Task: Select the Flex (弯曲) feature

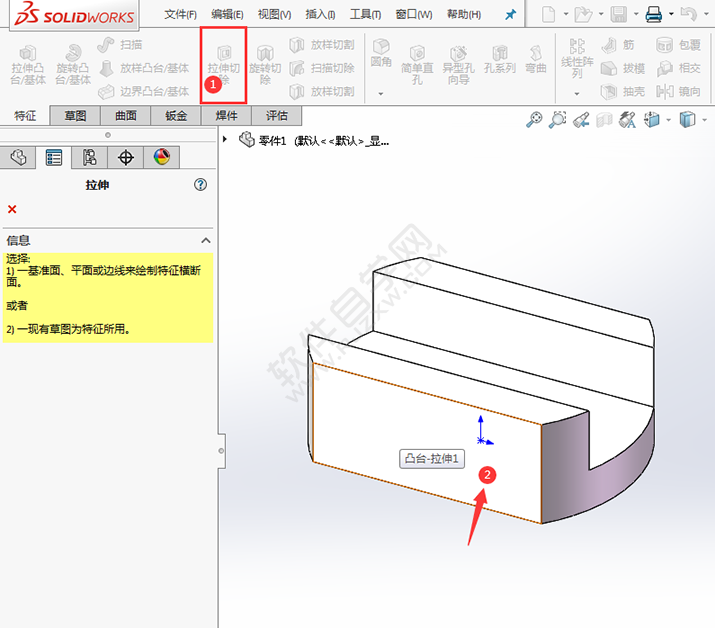Action: click(x=536, y=59)
